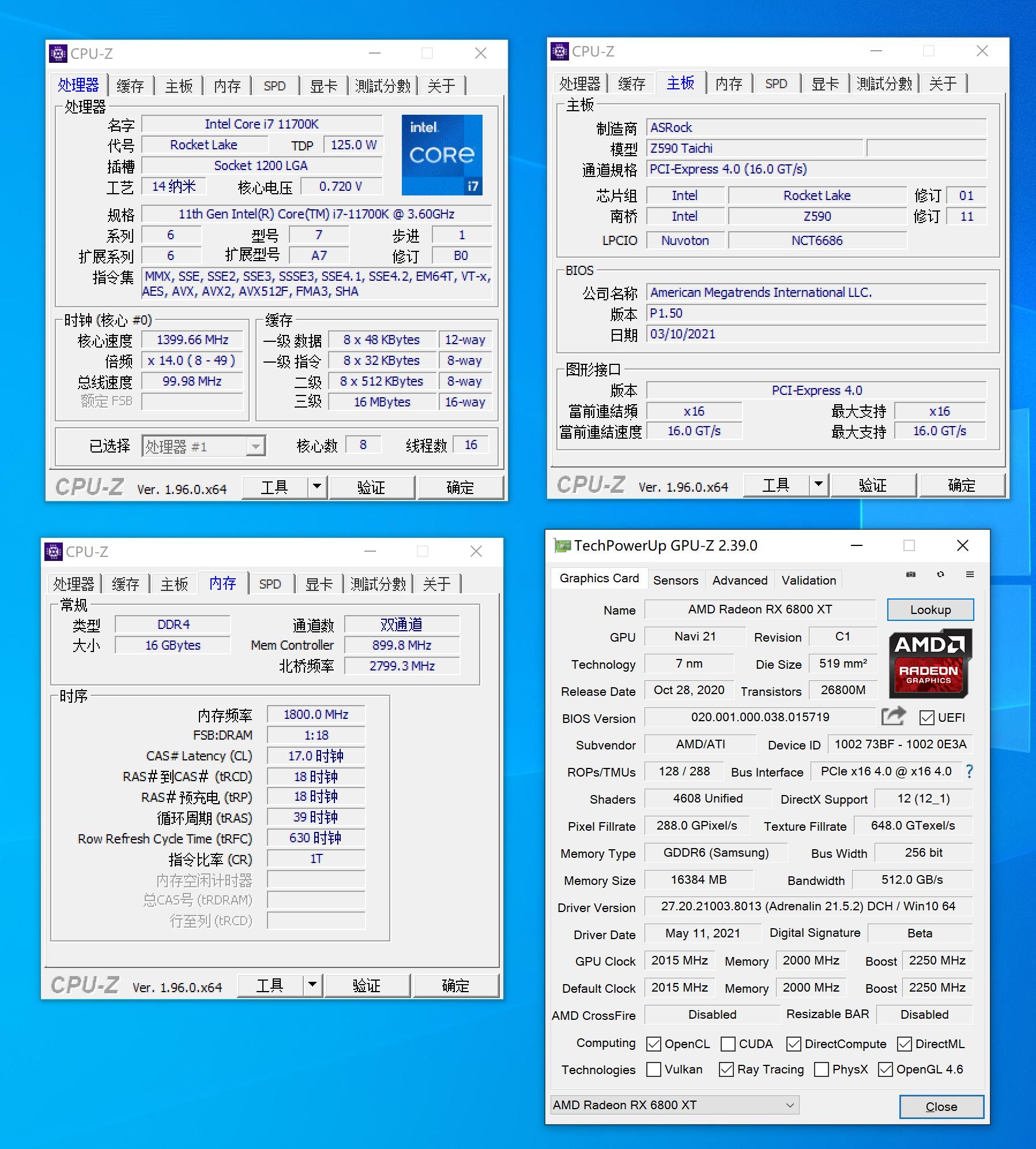The image size is (1036, 1149).
Task: Click the check-for-updates icon in GPU-Z
Action: pyautogui.click(x=940, y=575)
